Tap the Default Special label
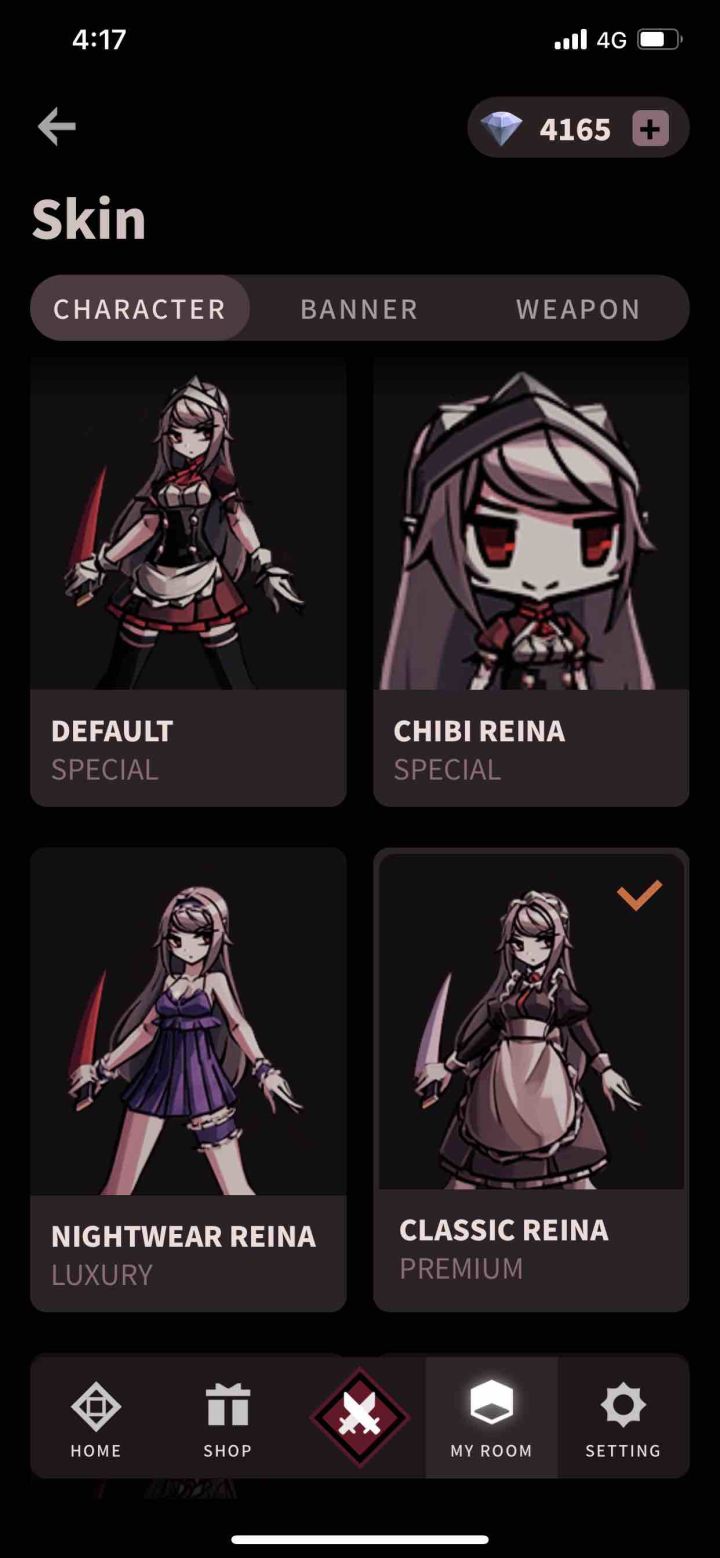The height and width of the screenshot is (1558, 720). tap(105, 770)
